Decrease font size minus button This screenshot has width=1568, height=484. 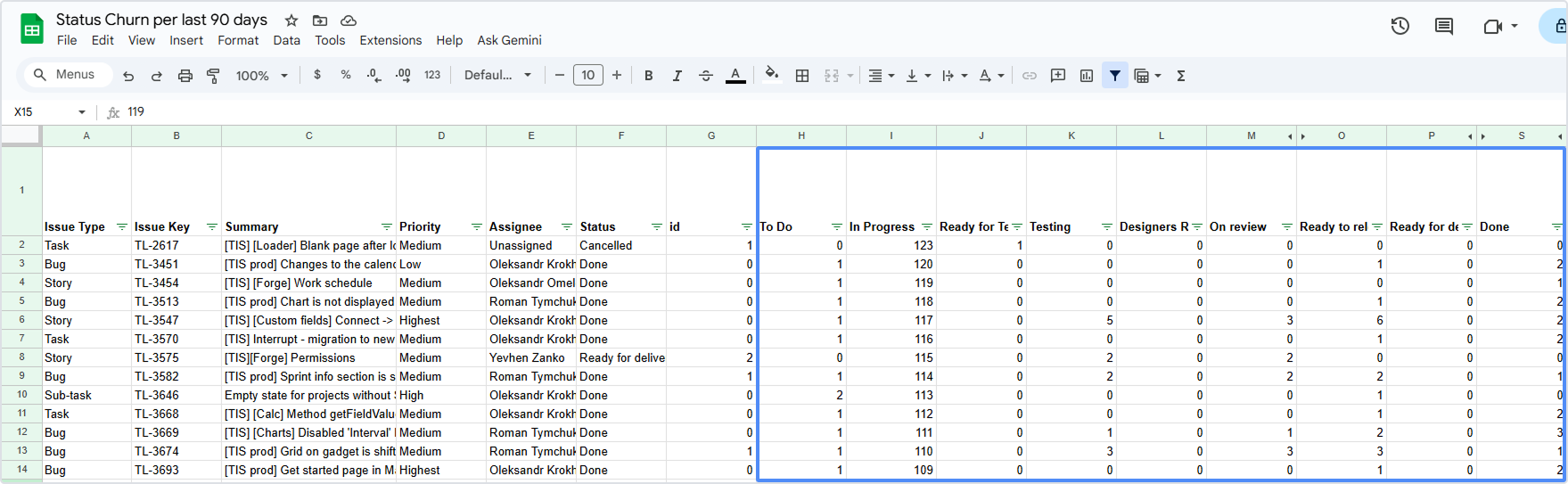tap(559, 76)
